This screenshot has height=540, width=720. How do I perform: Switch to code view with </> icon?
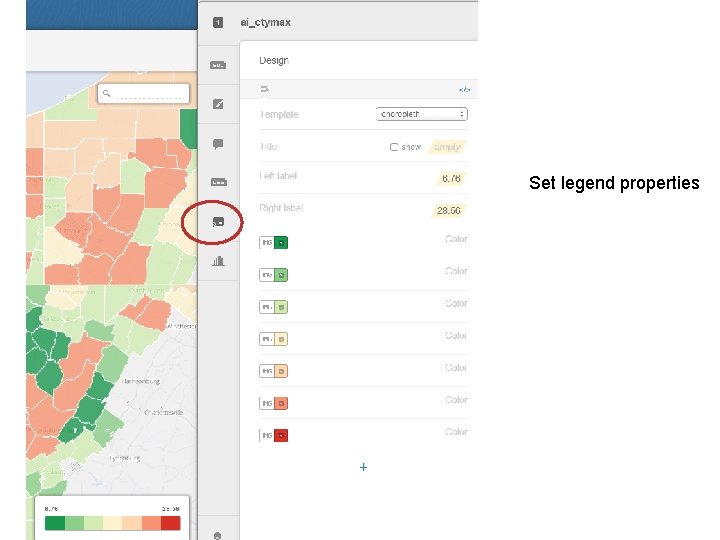point(464,90)
